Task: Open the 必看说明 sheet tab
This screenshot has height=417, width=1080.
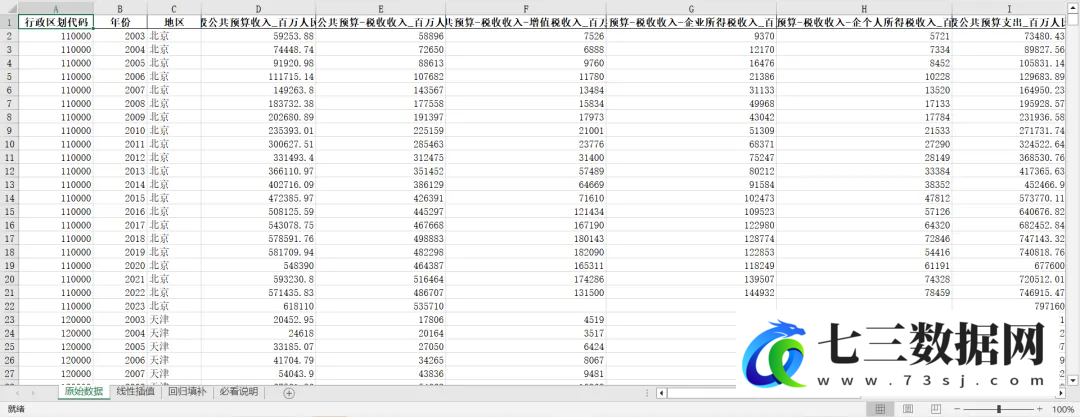Action: [238, 392]
